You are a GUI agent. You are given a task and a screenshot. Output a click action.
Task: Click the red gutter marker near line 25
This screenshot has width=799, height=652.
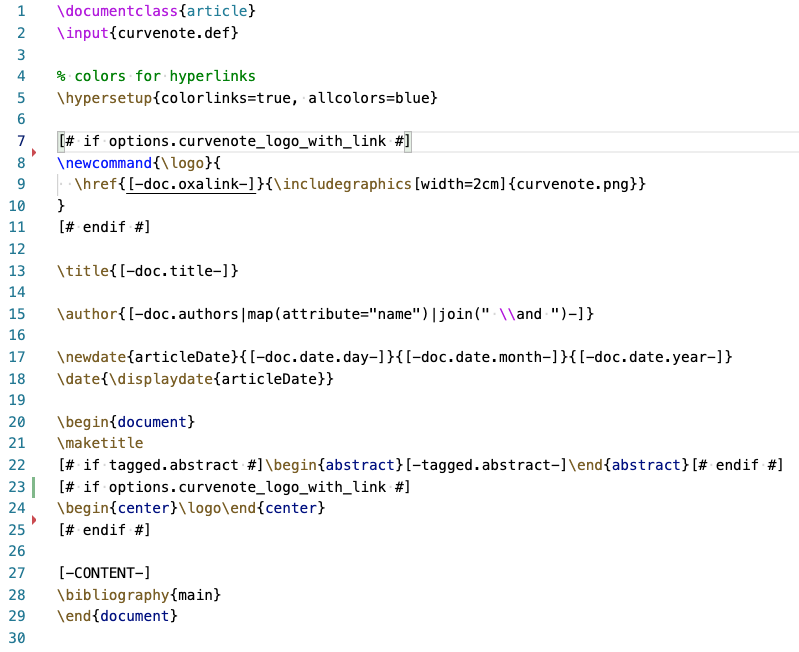pos(35,518)
